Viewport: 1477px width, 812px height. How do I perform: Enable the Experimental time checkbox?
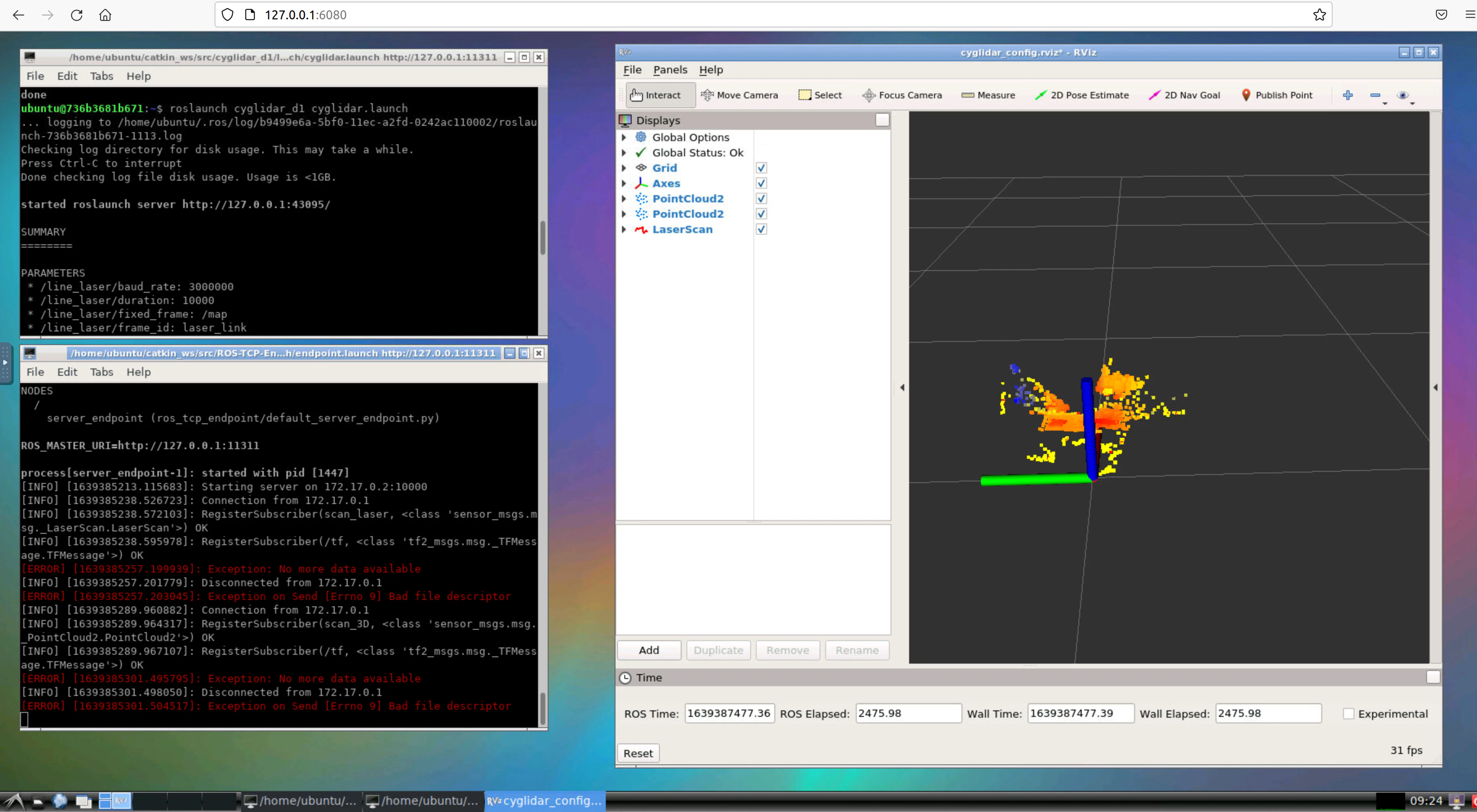click(x=1348, y=714)
